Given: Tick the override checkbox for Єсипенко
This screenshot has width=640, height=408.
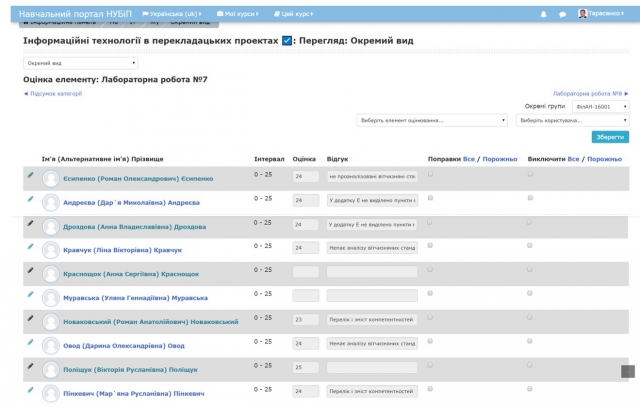Looking at the screenshot, I should point(430,174).
